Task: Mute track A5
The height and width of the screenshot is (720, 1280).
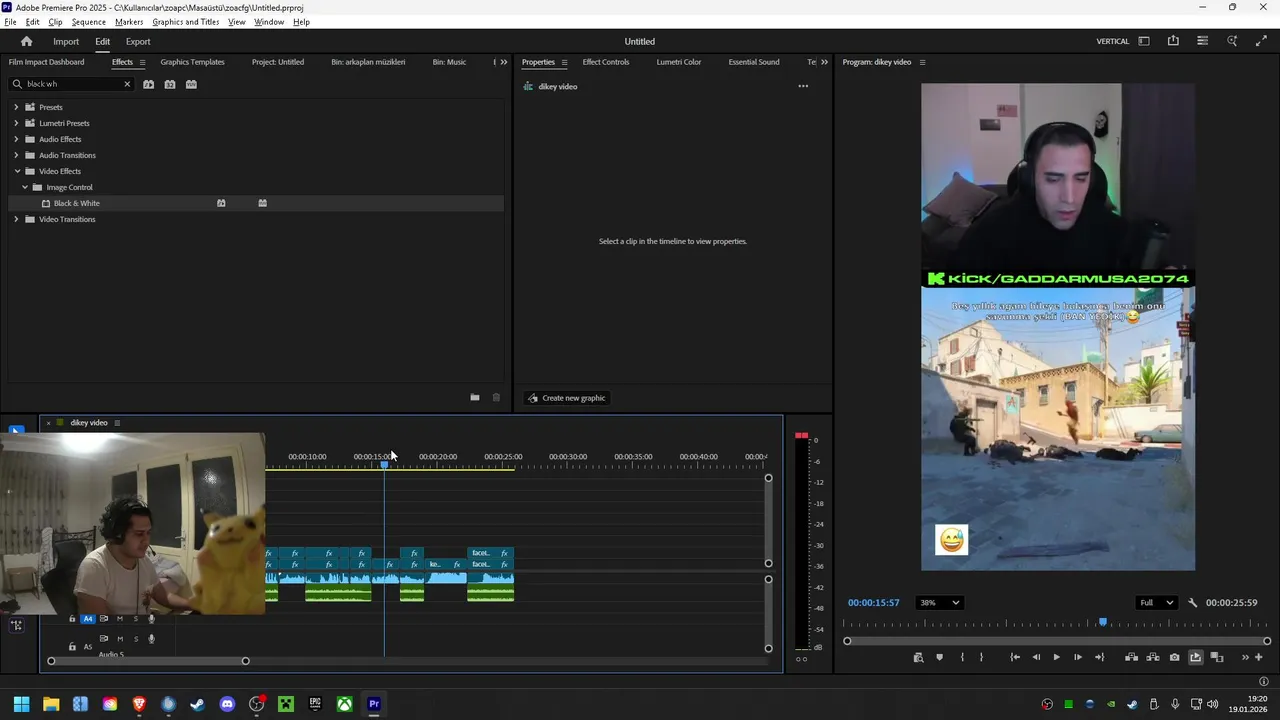Action: tap(120, 639)
